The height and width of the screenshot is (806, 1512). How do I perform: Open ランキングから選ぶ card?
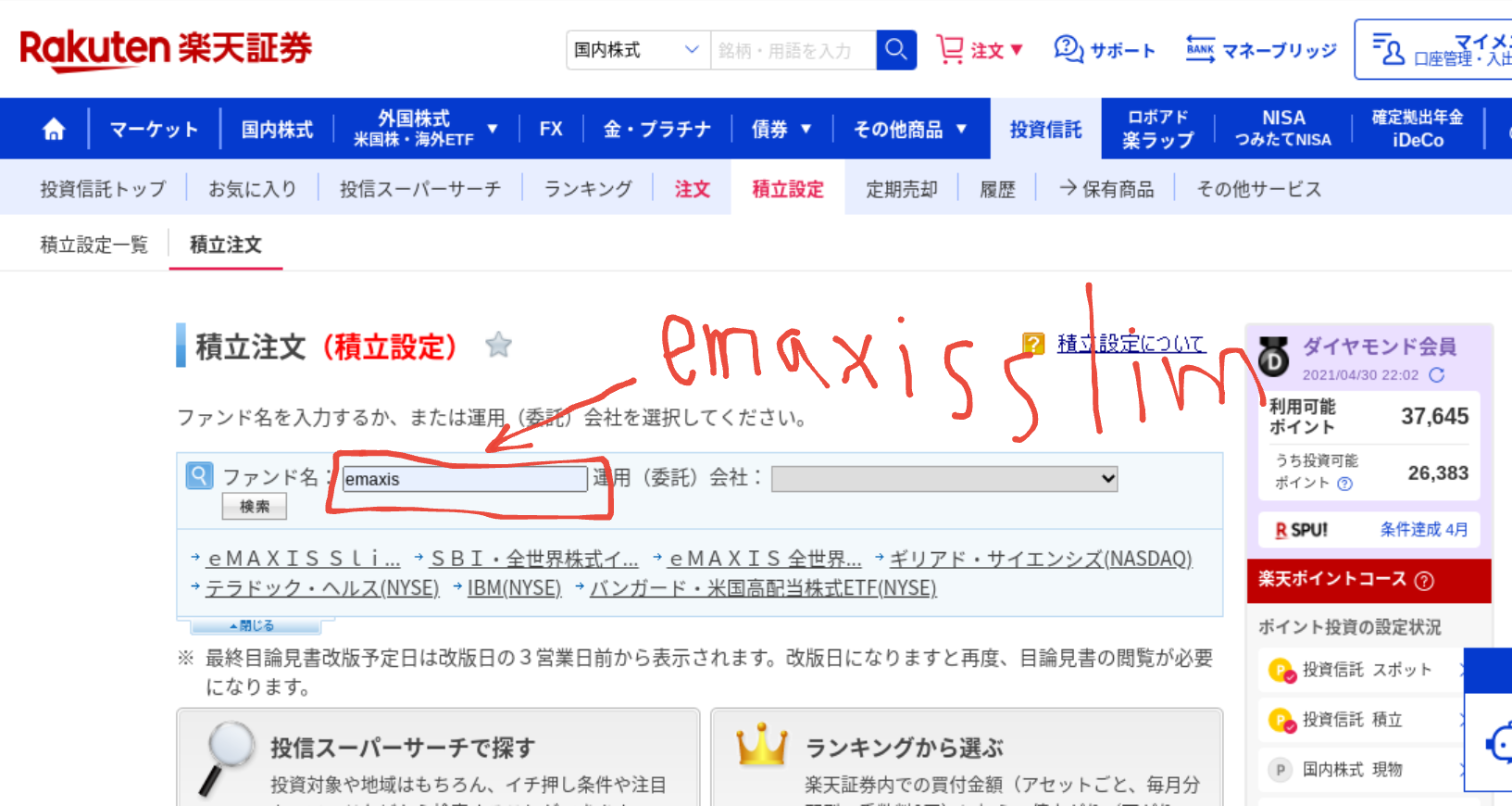tap(967, 758)
